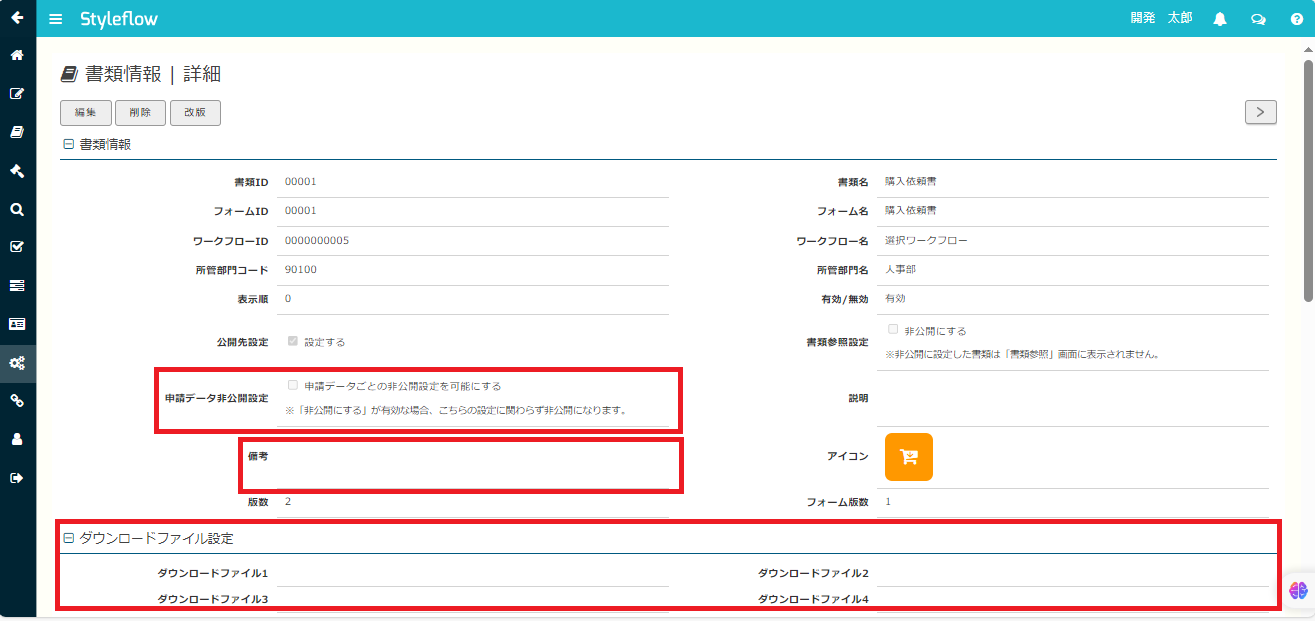Click the ダウンロードファイル3 label
The height and width of the screenshot is (621, 1315).
click(213, 599)
